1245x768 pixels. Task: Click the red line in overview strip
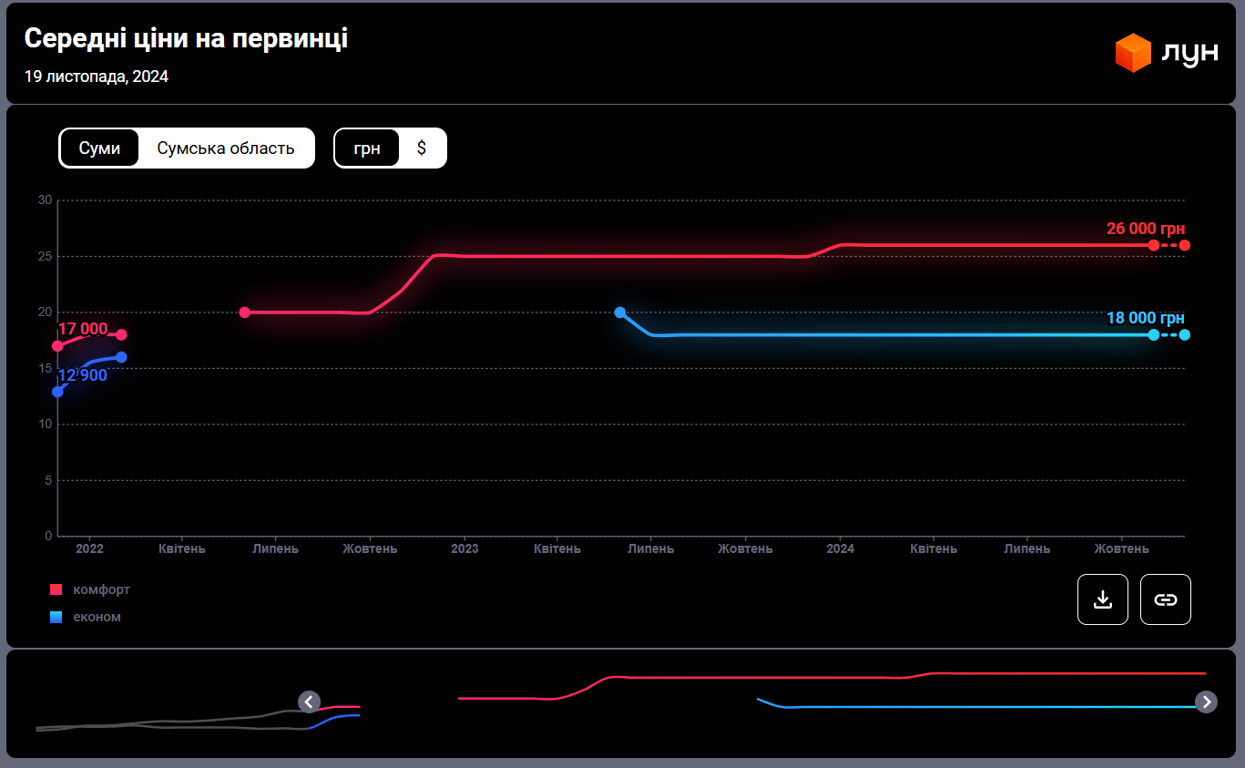pos(800,677)
